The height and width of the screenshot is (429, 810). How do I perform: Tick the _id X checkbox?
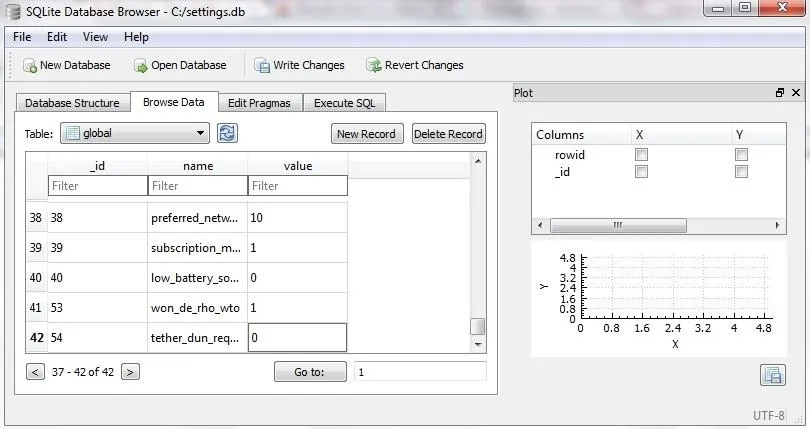click(642, 172)
